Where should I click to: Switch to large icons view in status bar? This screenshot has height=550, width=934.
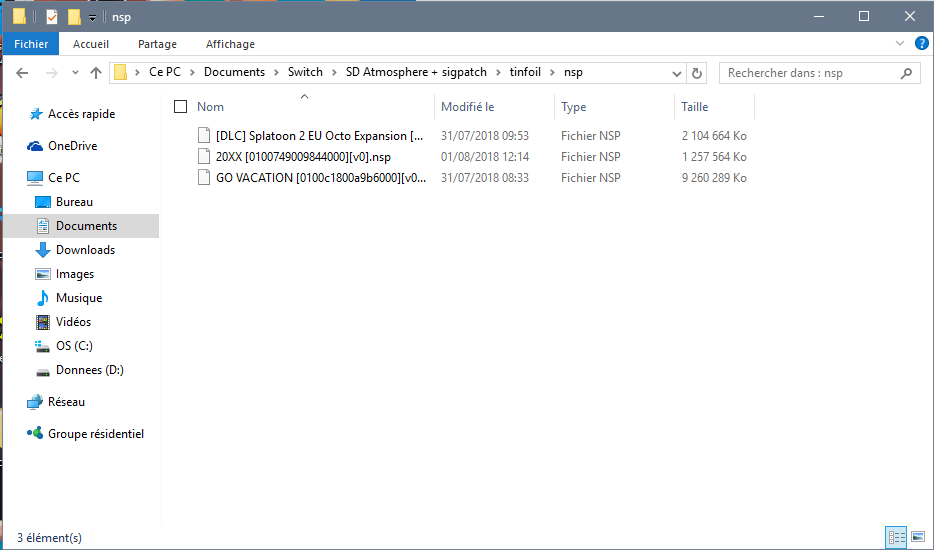[917, 537]
